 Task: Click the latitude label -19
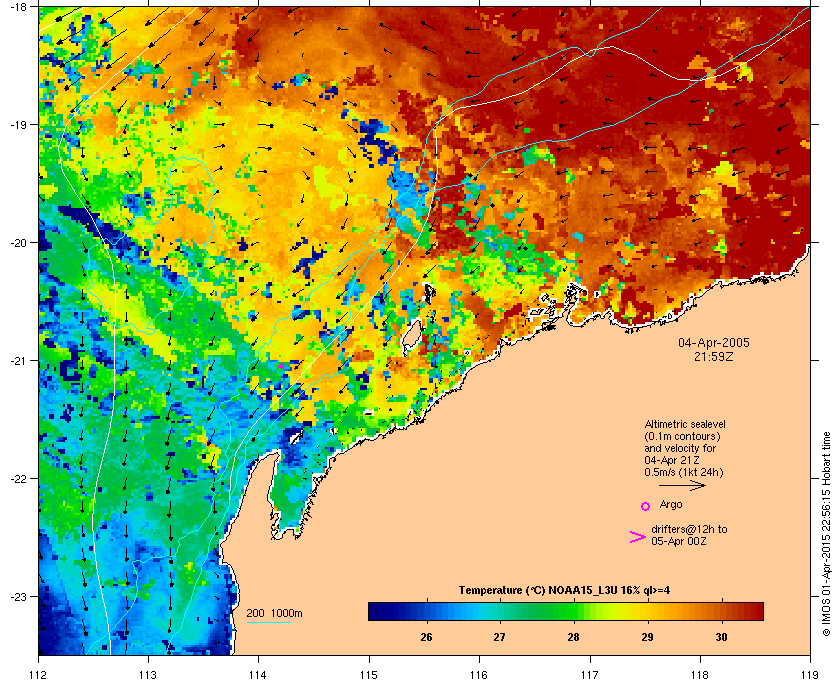pyautogui.click(x=18, y=125)
